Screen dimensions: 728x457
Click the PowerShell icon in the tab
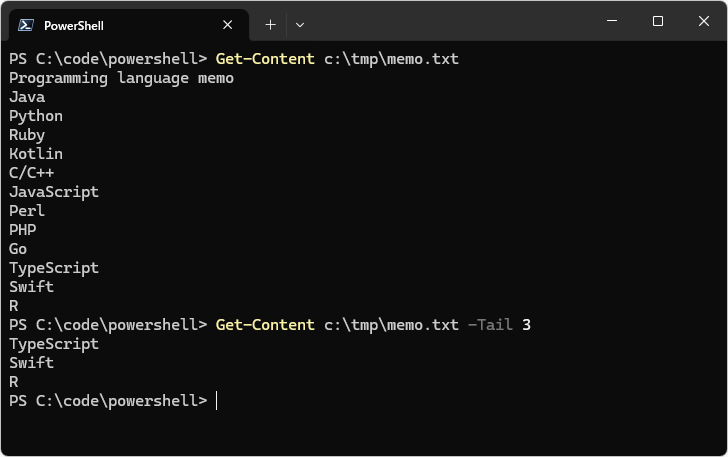pos(26,25)
